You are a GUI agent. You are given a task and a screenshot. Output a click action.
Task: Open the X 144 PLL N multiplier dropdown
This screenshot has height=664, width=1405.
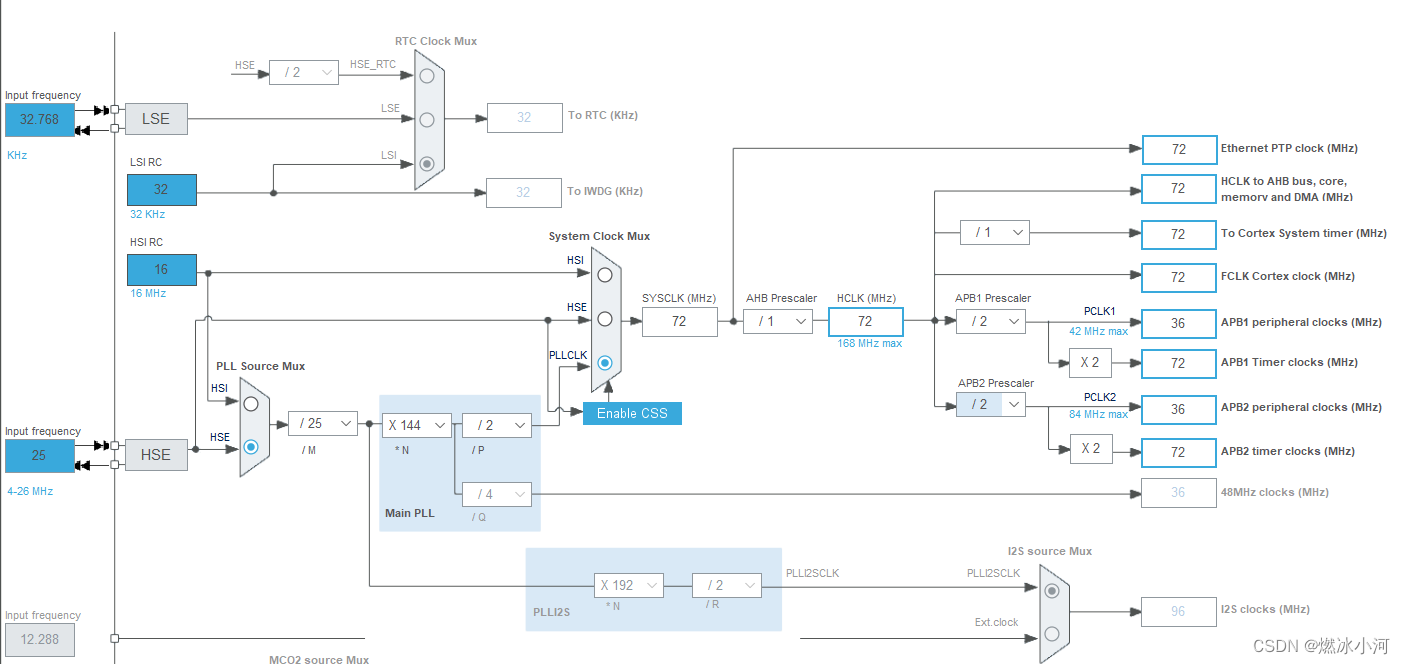416,425
